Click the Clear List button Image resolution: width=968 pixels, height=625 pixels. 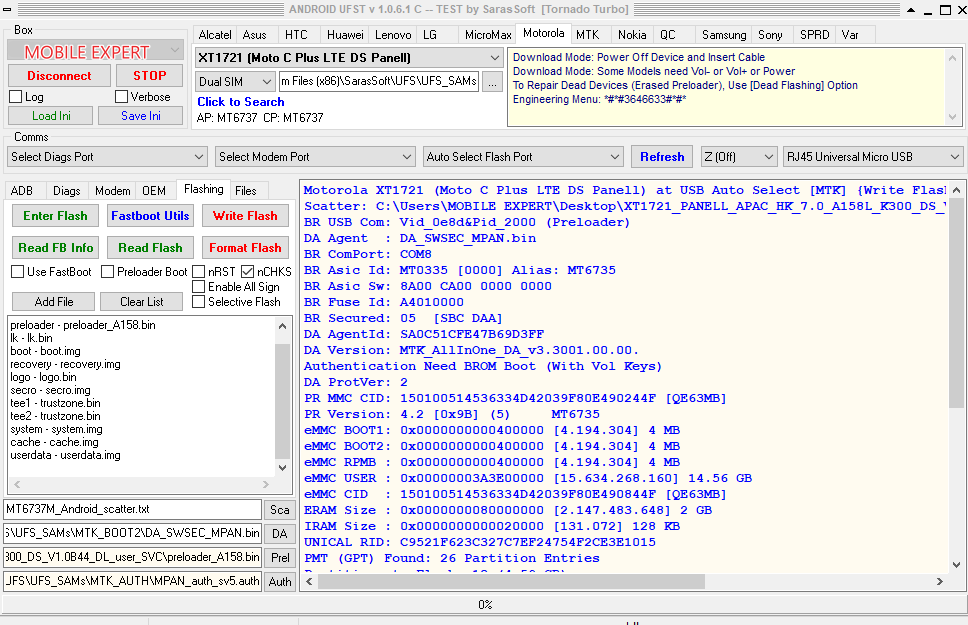(141, 301)
